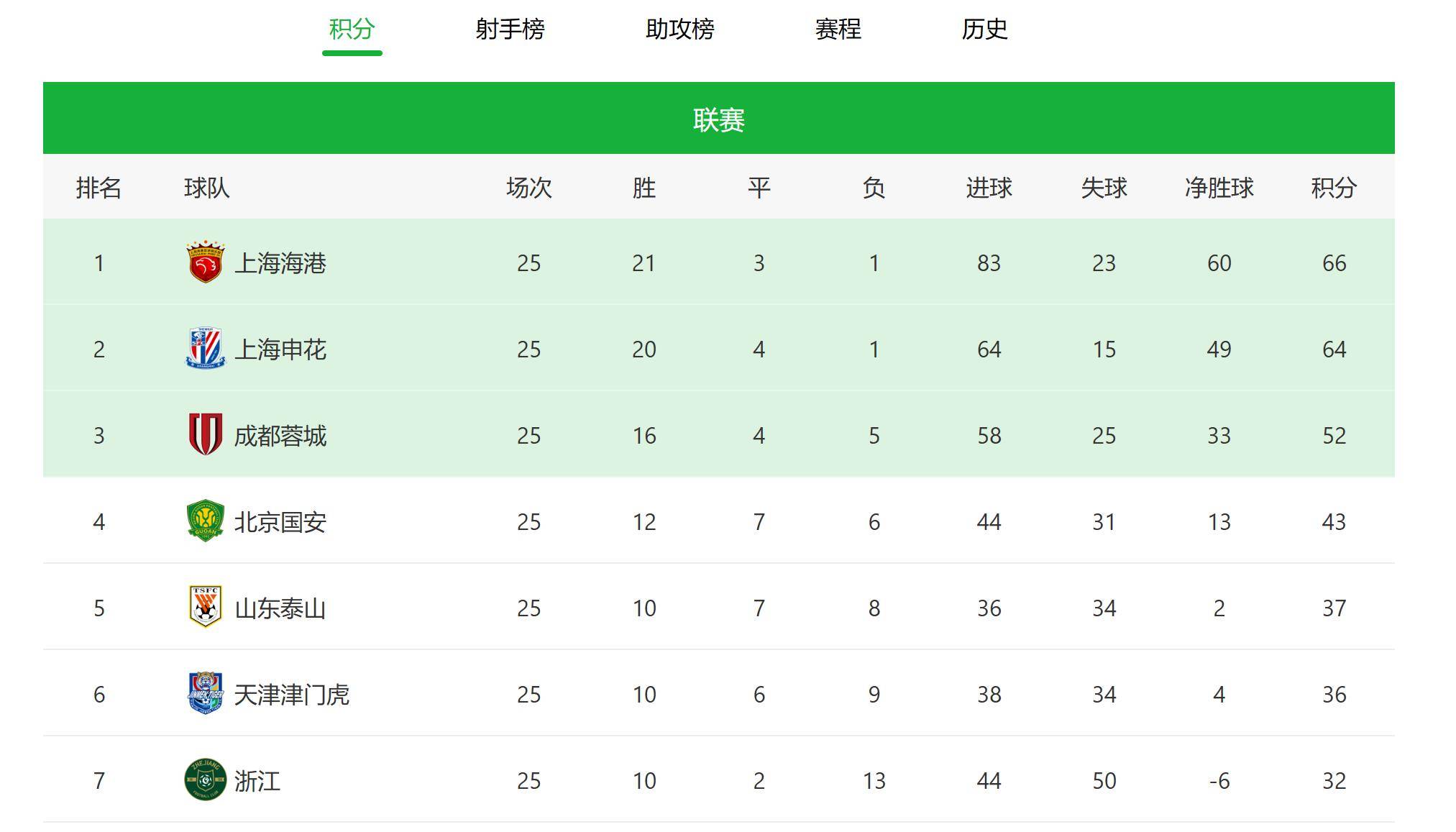
Task: Click the Shanghai Shenhua (上海申花) crest
Action: (x=205, y=349)
